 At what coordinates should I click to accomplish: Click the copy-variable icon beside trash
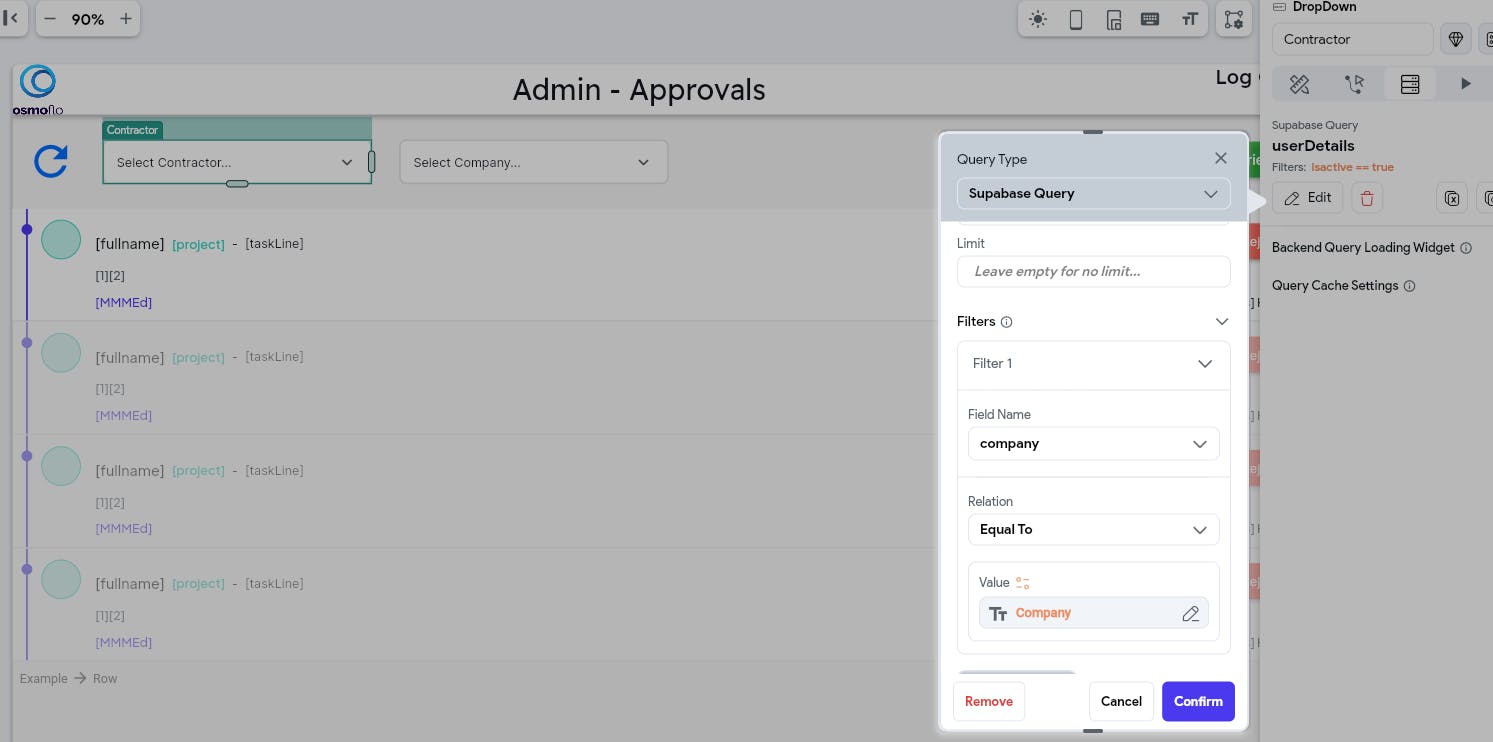tap(1452, 198)
